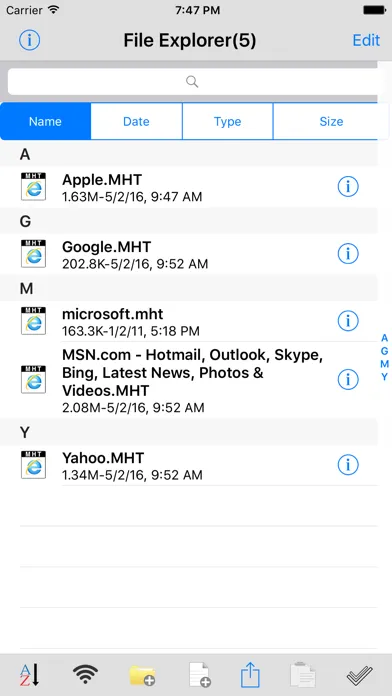This screenshot has height=696, width=392.
Task: Tap the paste clipboard icon
Action: pos(303,675)
